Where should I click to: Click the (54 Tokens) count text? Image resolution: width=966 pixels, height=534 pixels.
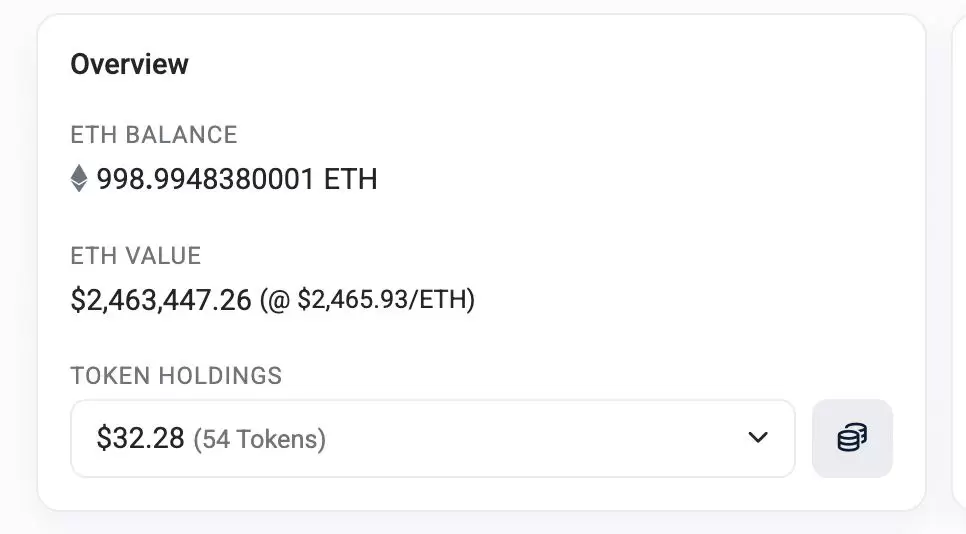pos(259,439)
